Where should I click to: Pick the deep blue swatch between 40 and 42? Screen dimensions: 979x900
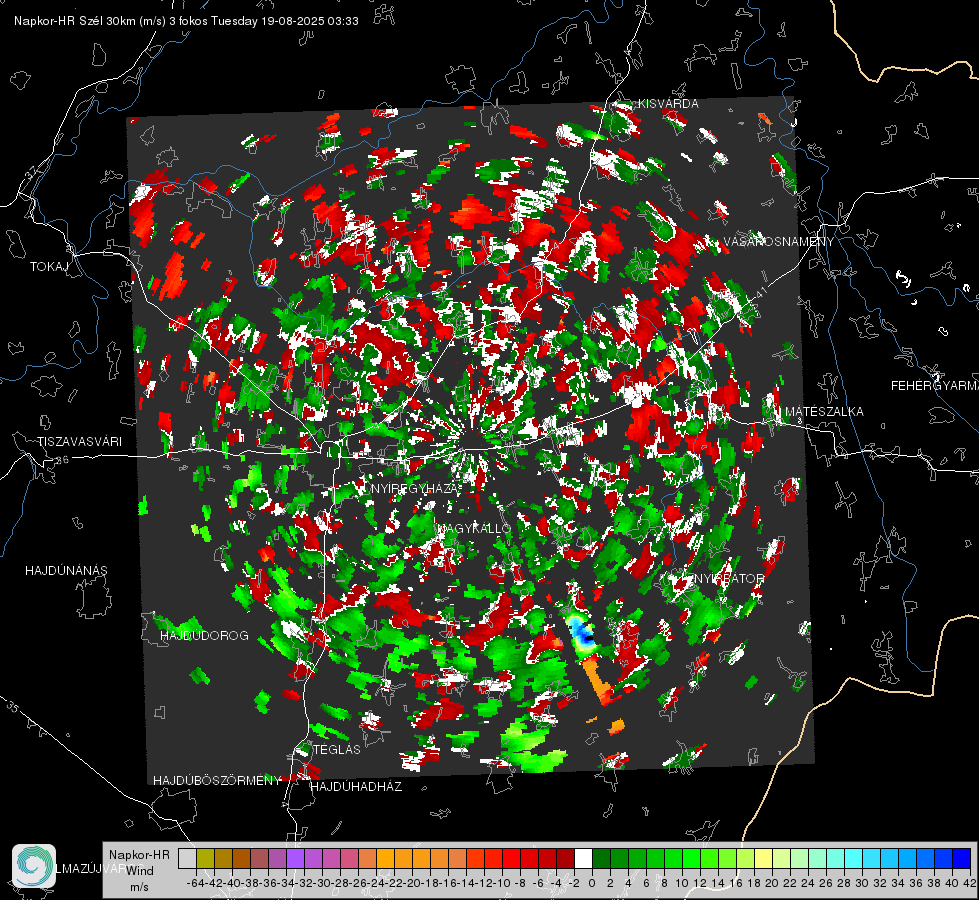coord(961,858)
